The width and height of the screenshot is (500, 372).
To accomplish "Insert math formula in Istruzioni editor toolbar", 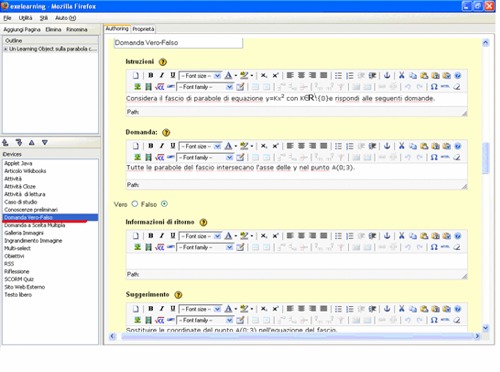I will pyautogui.click(x=160, y=87).
